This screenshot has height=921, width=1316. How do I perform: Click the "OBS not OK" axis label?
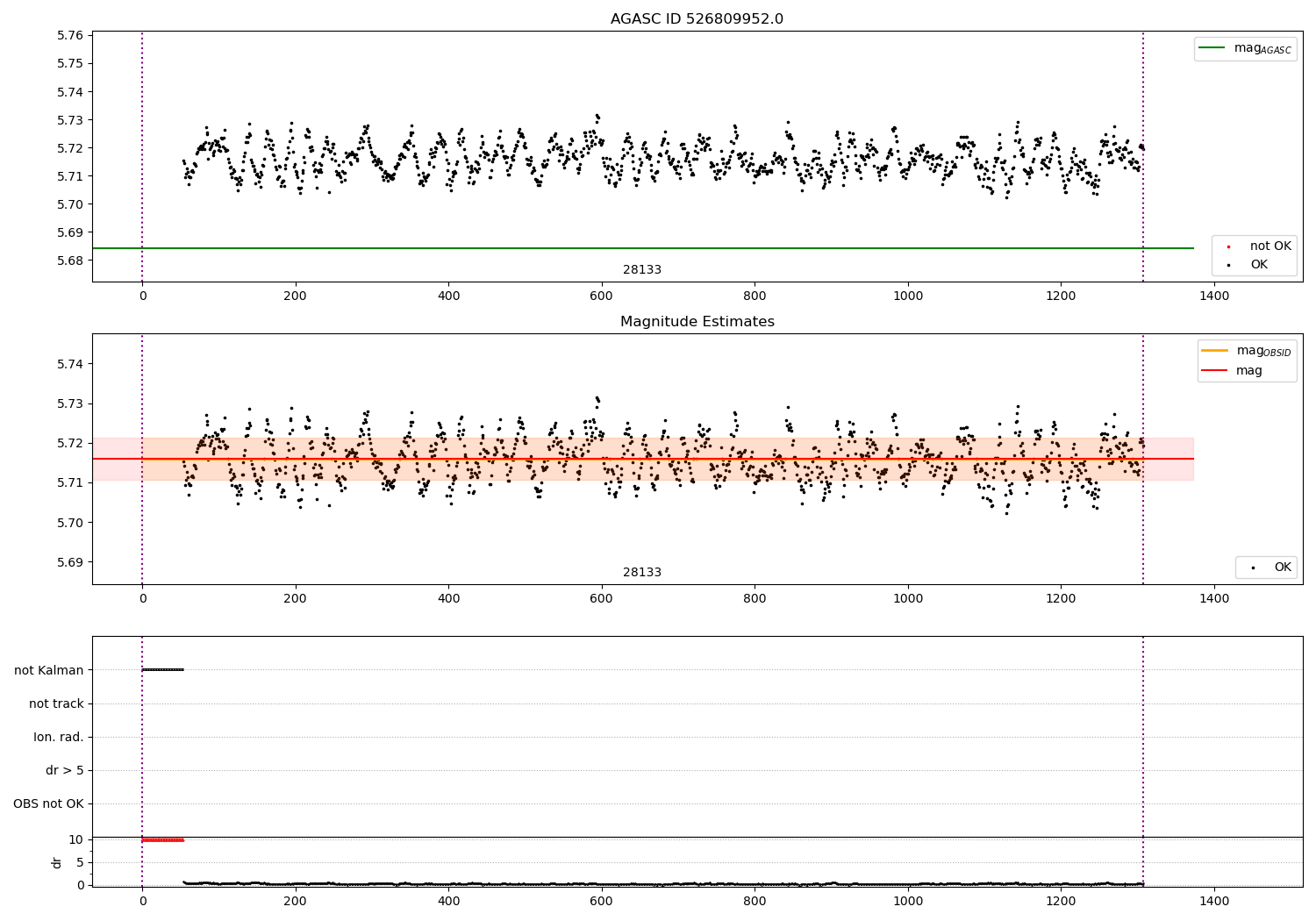[x=48, y=804]
